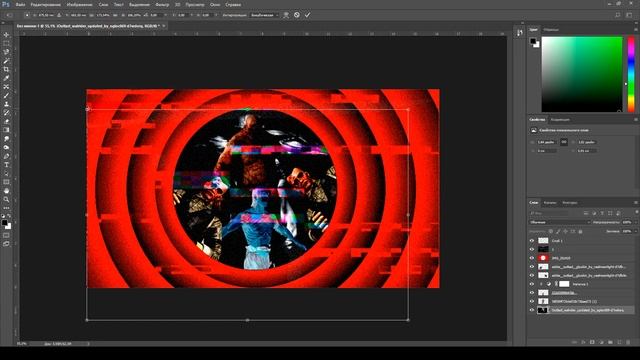Select the Magic Wand tool
Image resolution: width=640 pixels, height=360 pixels.
(6, 61)
